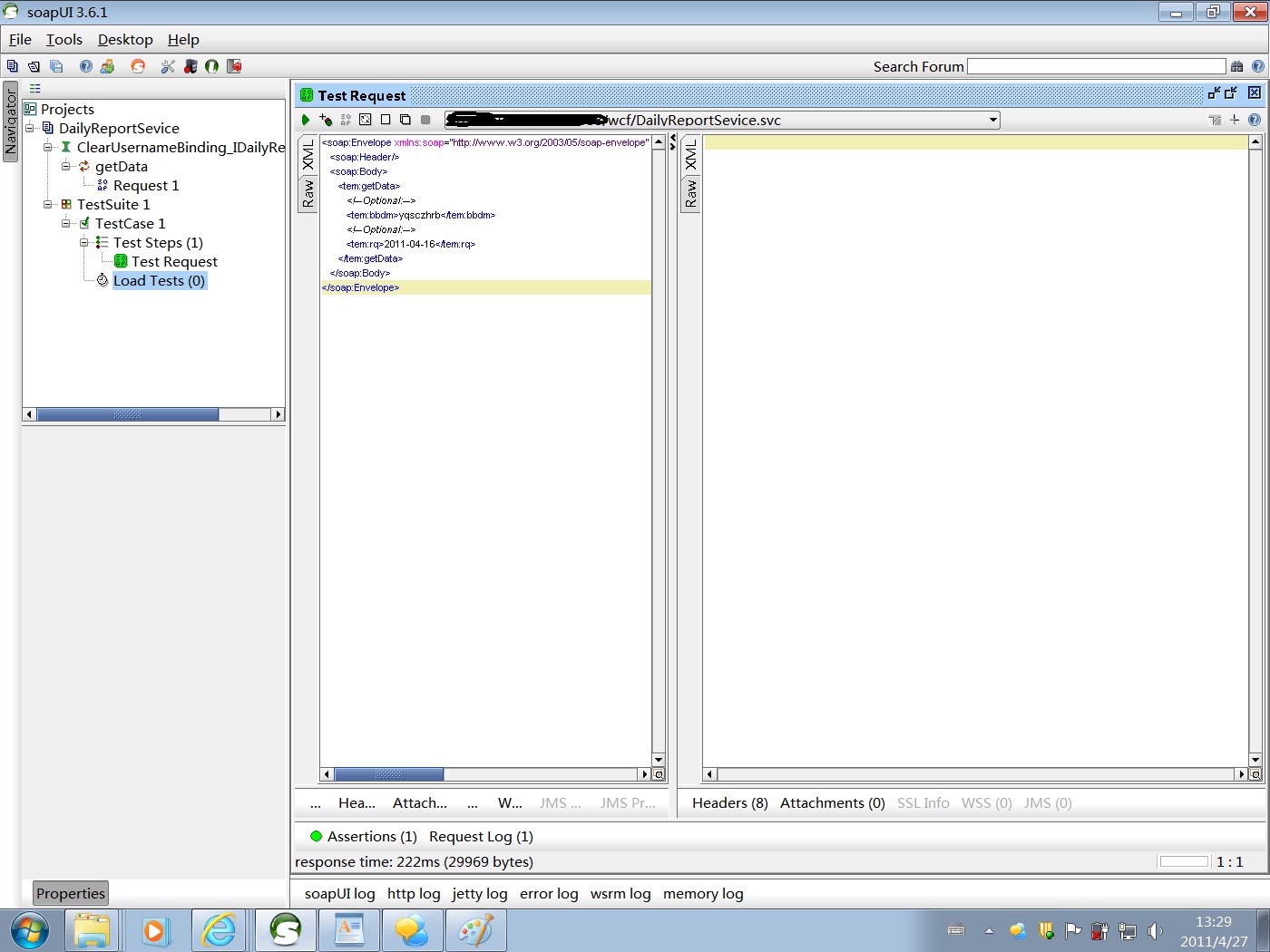Clone this request using the copy icon
This screenshot has width=1270, height=952.
405,120
